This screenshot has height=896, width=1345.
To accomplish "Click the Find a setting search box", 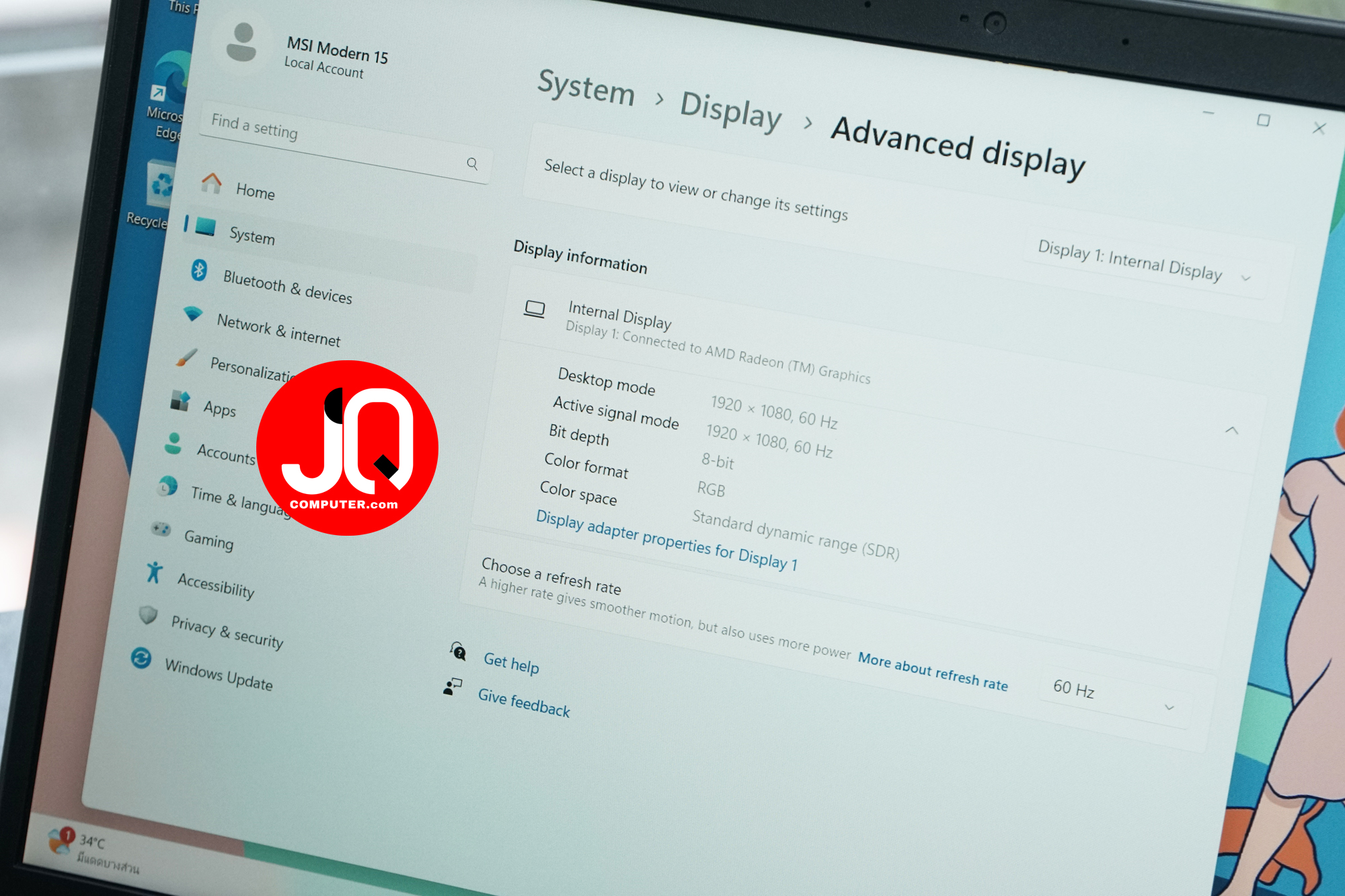I will click(x=346, y=142).
